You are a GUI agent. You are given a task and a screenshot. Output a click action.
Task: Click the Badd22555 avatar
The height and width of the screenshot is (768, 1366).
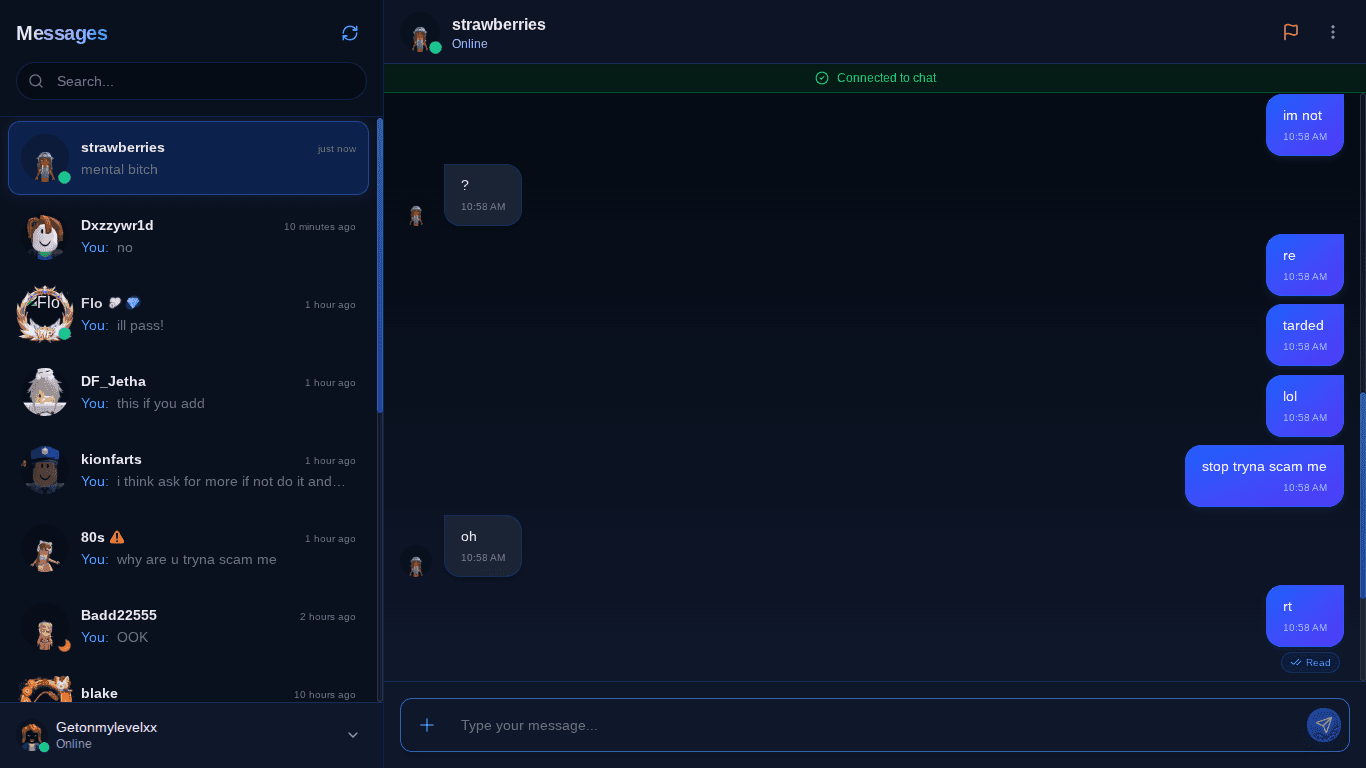(x=45, y=626)
